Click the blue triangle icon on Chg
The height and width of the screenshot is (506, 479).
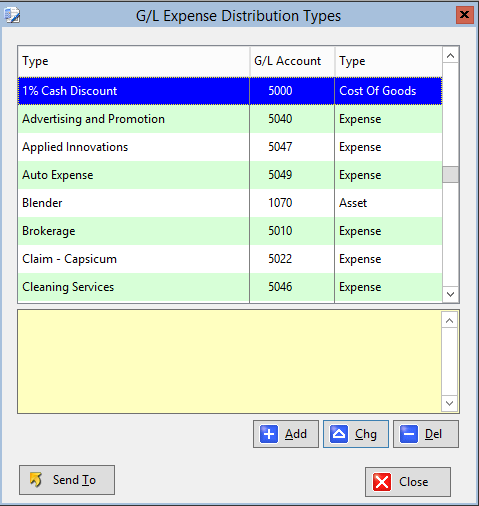pos(339,434)
